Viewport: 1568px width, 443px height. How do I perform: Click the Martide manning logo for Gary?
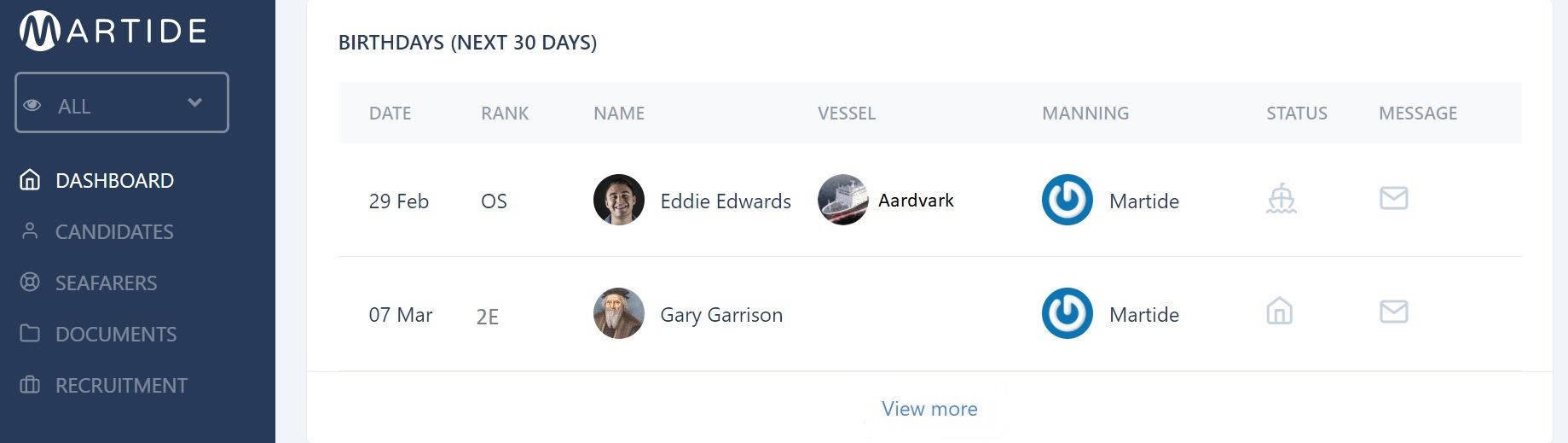[x=1068, y=313]
